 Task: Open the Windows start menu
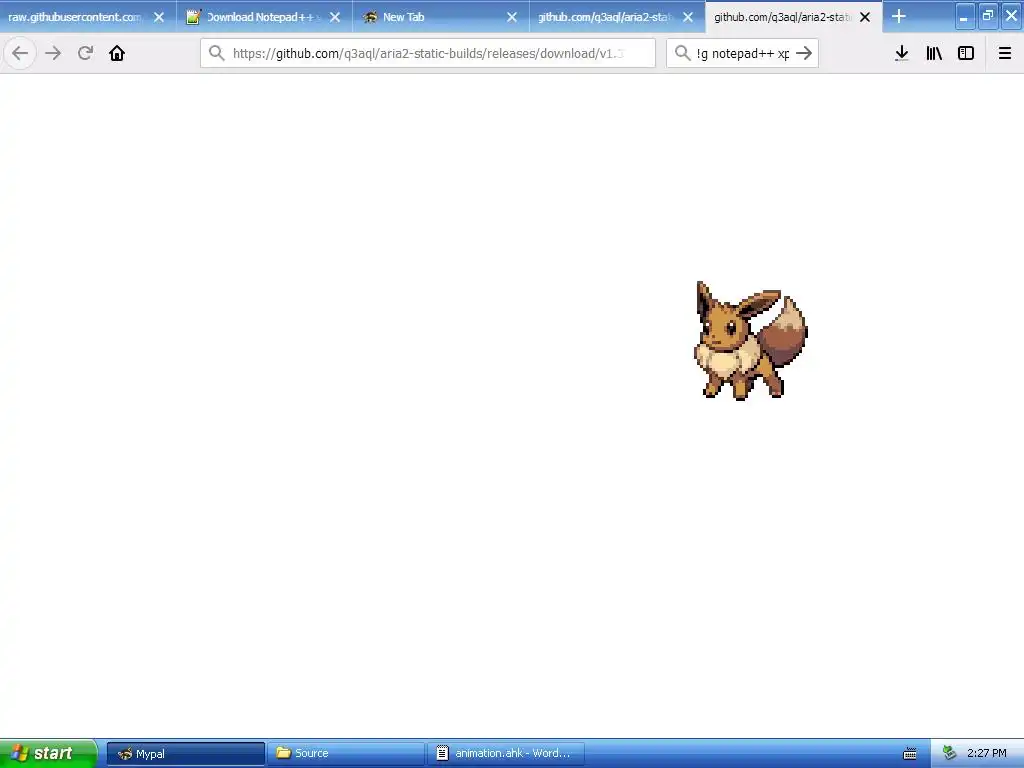click(48, 753)
